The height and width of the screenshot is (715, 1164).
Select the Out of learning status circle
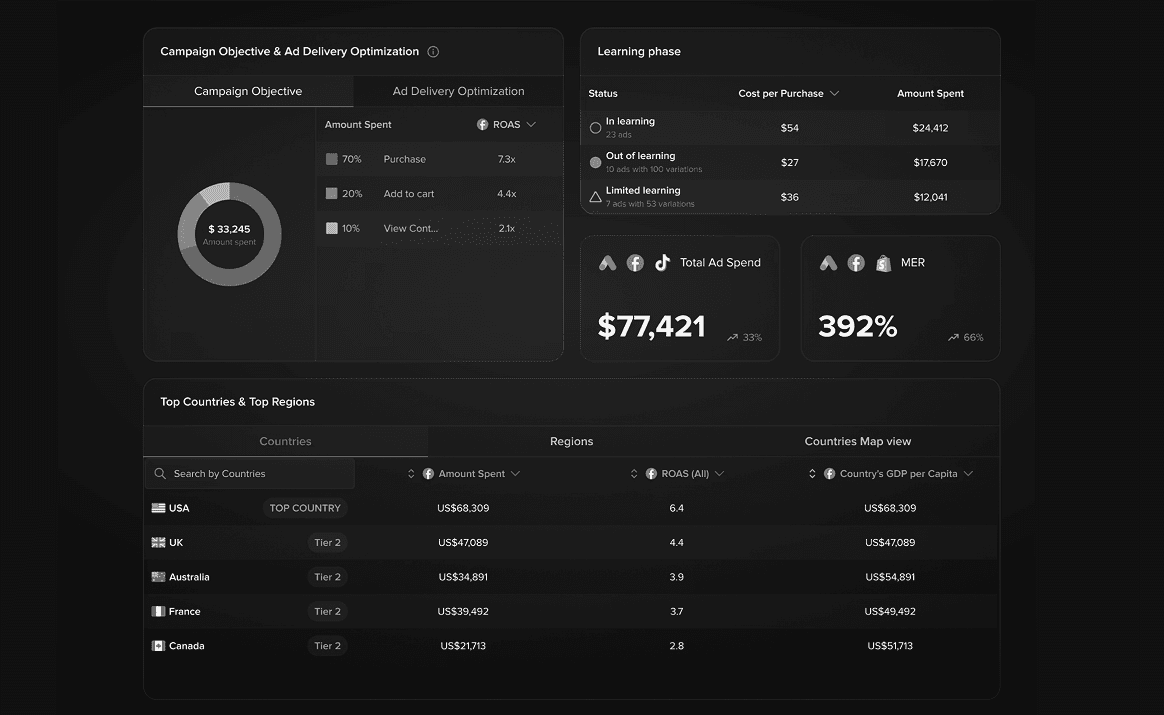596,162
